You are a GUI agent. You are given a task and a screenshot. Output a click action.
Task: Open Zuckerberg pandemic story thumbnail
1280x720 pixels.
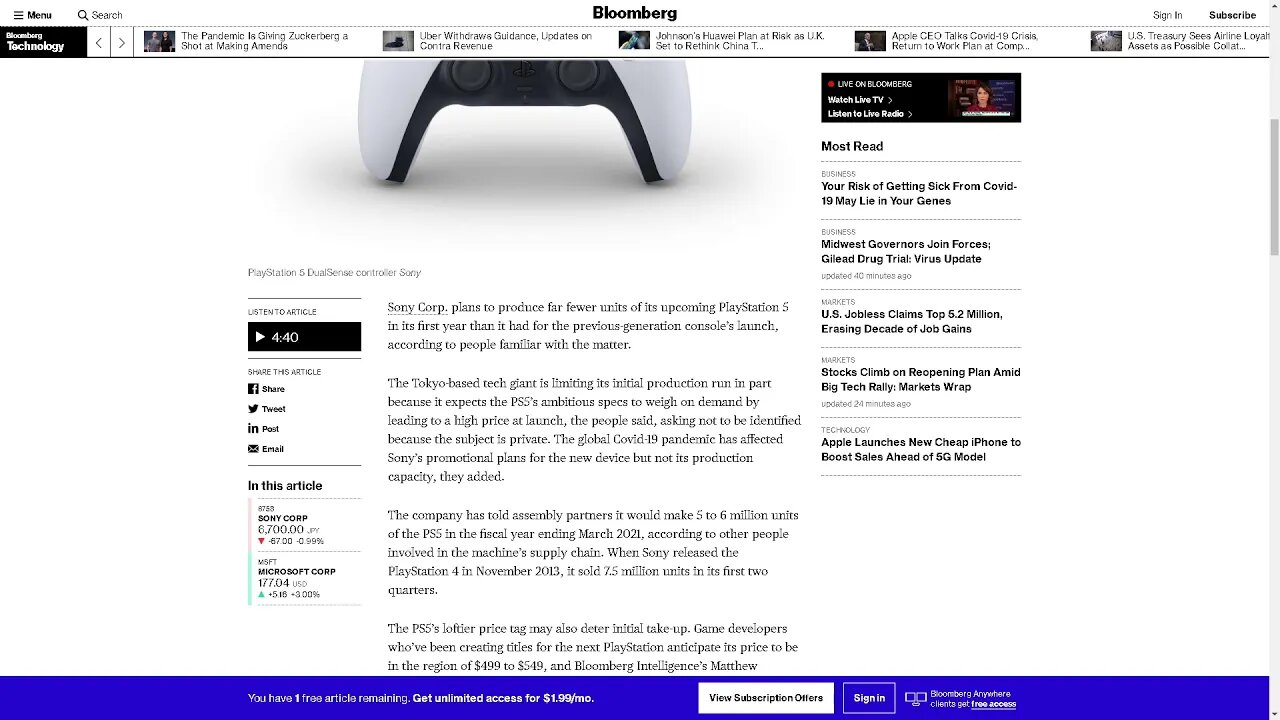click(x=159, y=41)
